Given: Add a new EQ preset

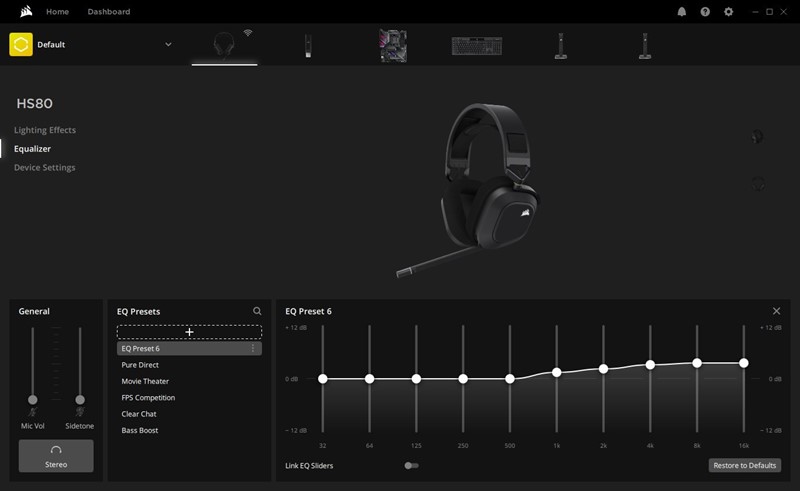Looking at the screenshot, I should pyautogui.click(x=189, y=332).
